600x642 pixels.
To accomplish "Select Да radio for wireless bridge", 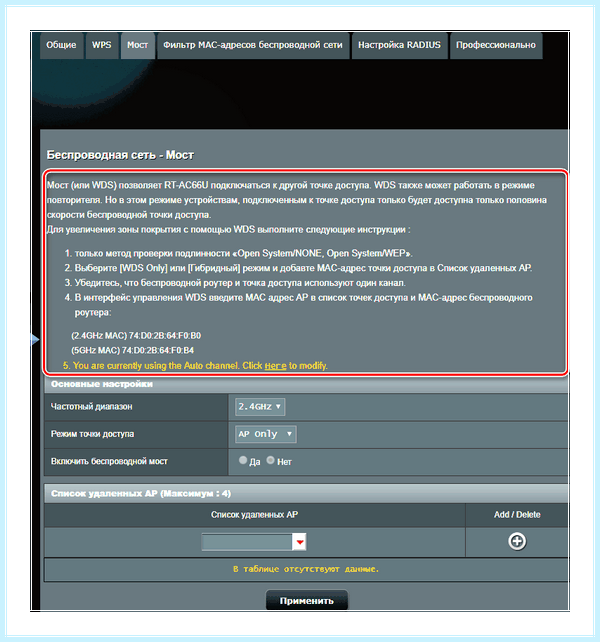I will pyautogui.click(x=243, y=460).
